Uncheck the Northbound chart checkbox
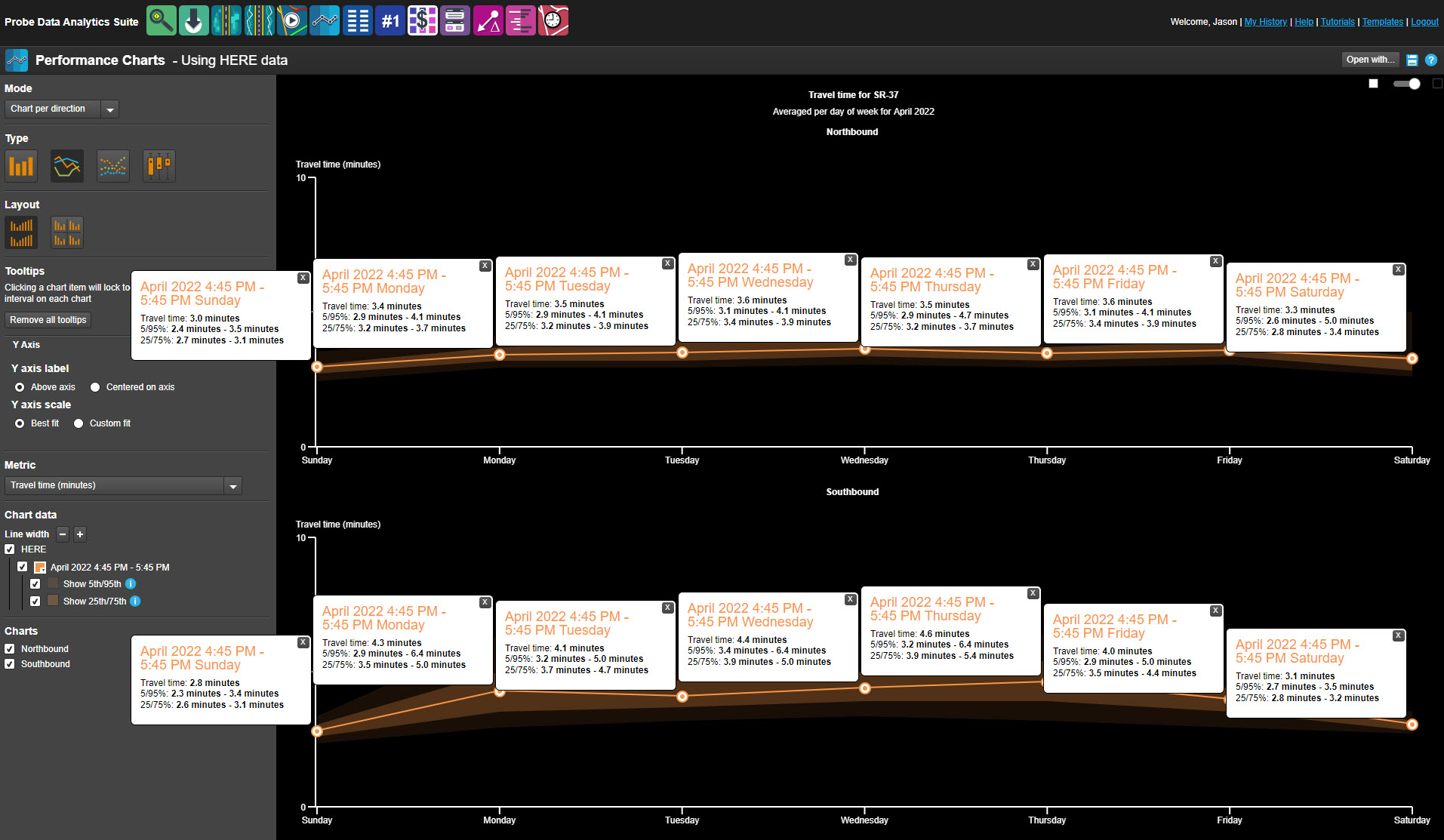 click(10, 649)
